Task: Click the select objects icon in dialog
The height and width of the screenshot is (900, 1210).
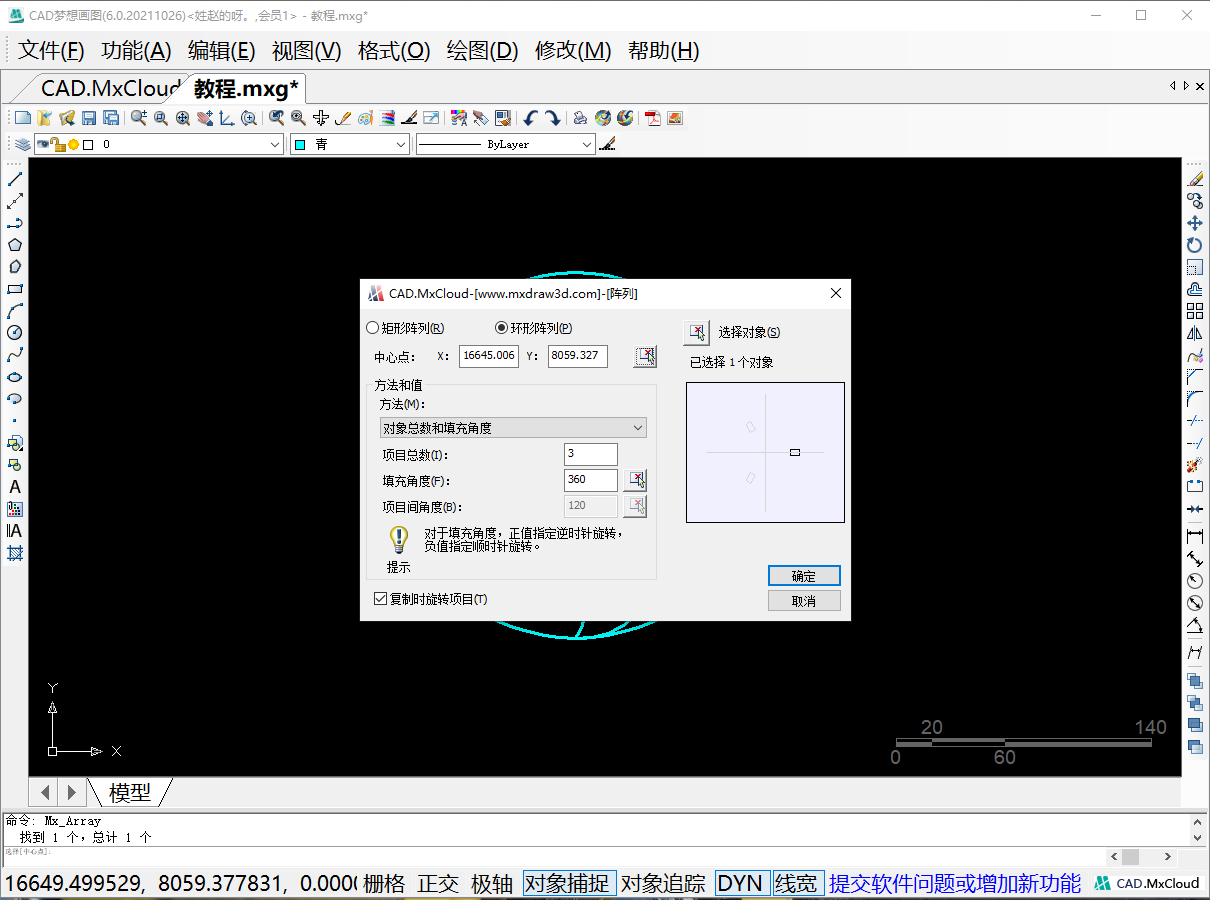Action: pos(696,333)
